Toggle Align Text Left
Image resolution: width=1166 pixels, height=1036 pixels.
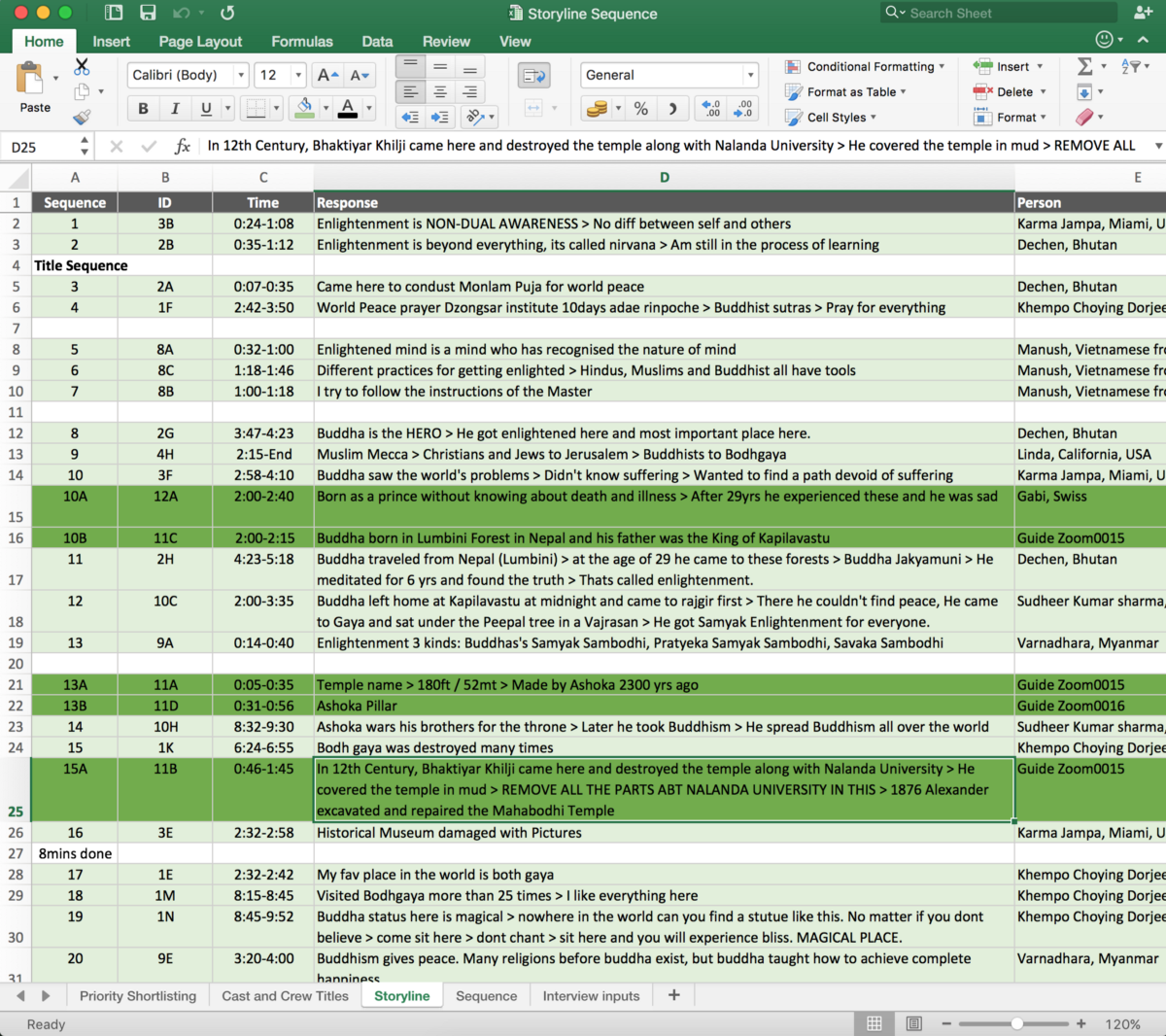(410, 91)
